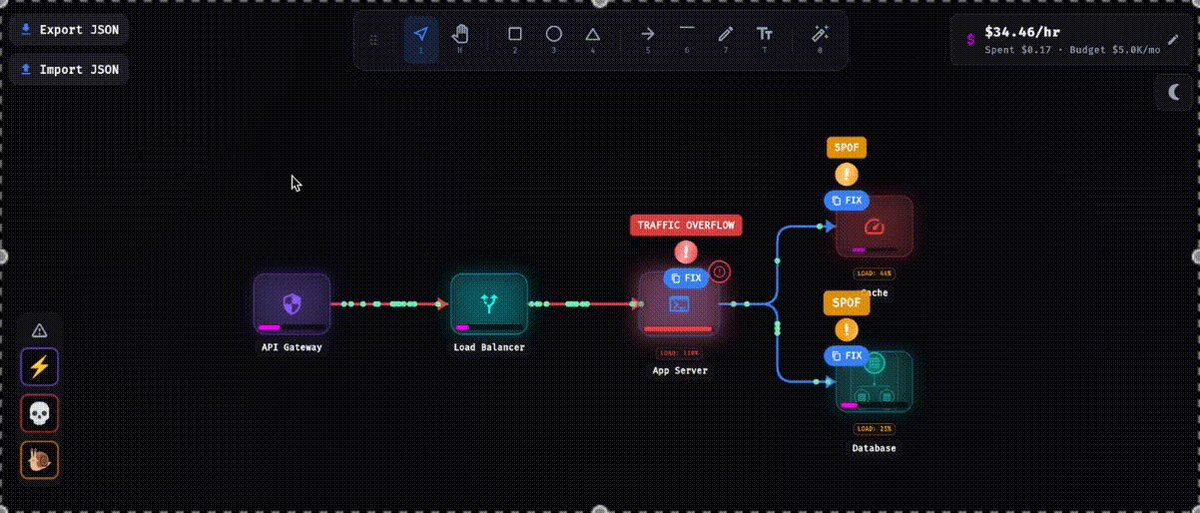This screenshot has width=1200, height=513.
Task: Toggle dark mode with moon icon
Action: [x=1175, y=93]
